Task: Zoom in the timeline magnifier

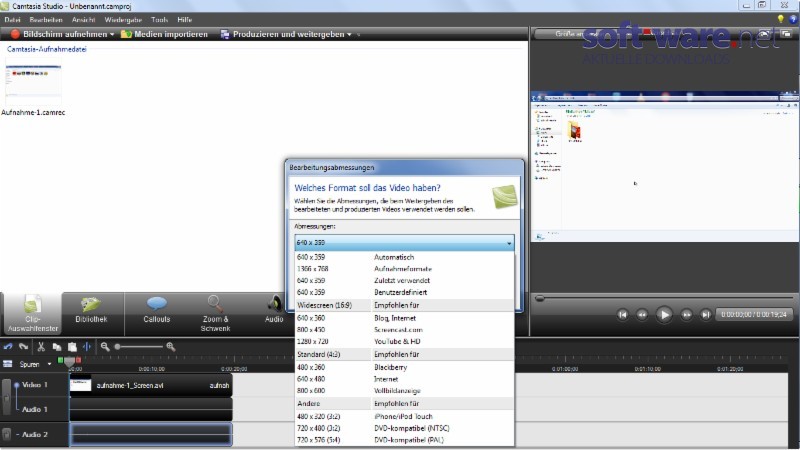Action: click(170, 347)
